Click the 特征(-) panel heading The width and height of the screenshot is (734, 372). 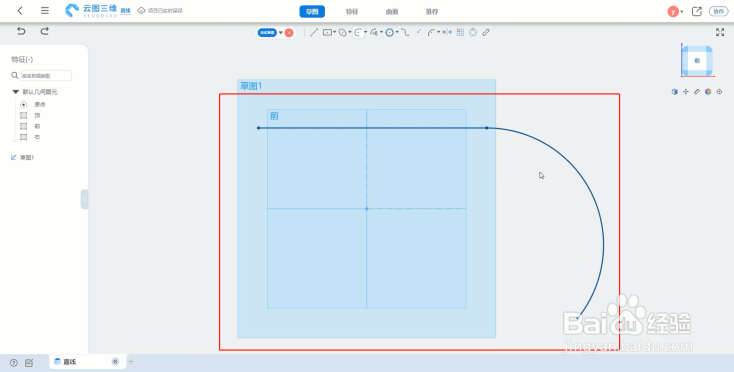(x=22, y=59)
